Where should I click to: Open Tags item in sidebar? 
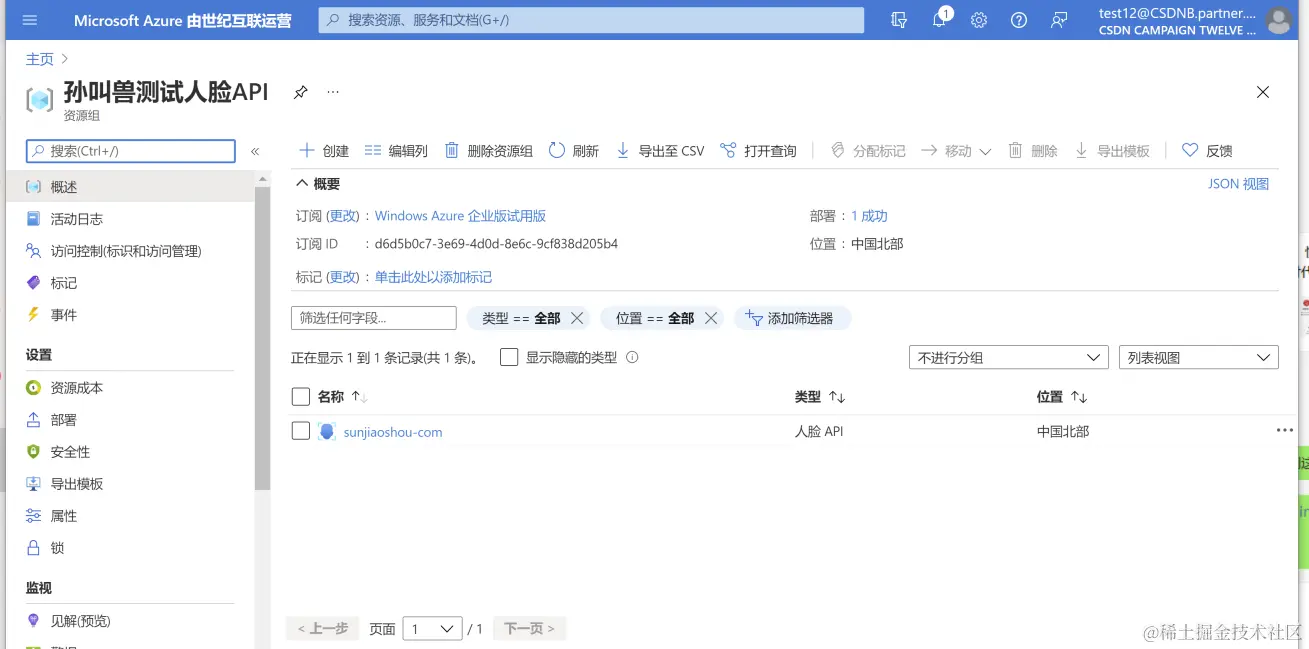(x=130, y=283)
